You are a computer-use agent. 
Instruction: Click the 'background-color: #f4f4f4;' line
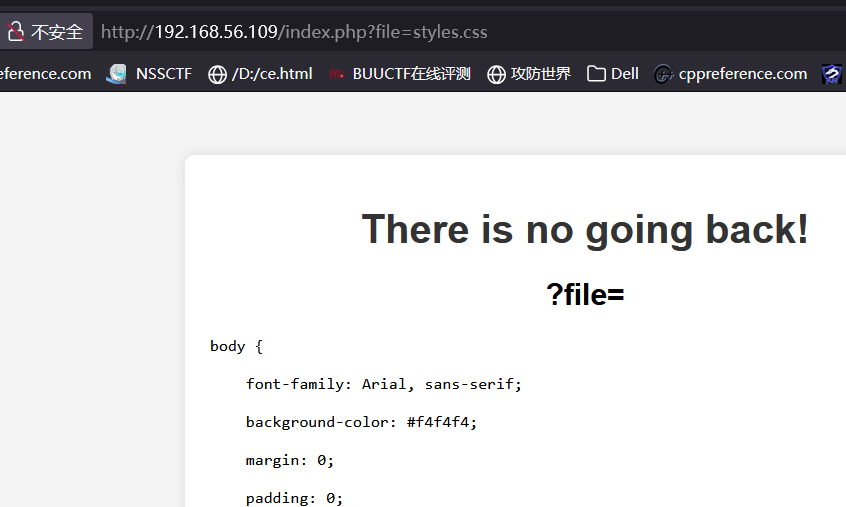coord(361,422)
